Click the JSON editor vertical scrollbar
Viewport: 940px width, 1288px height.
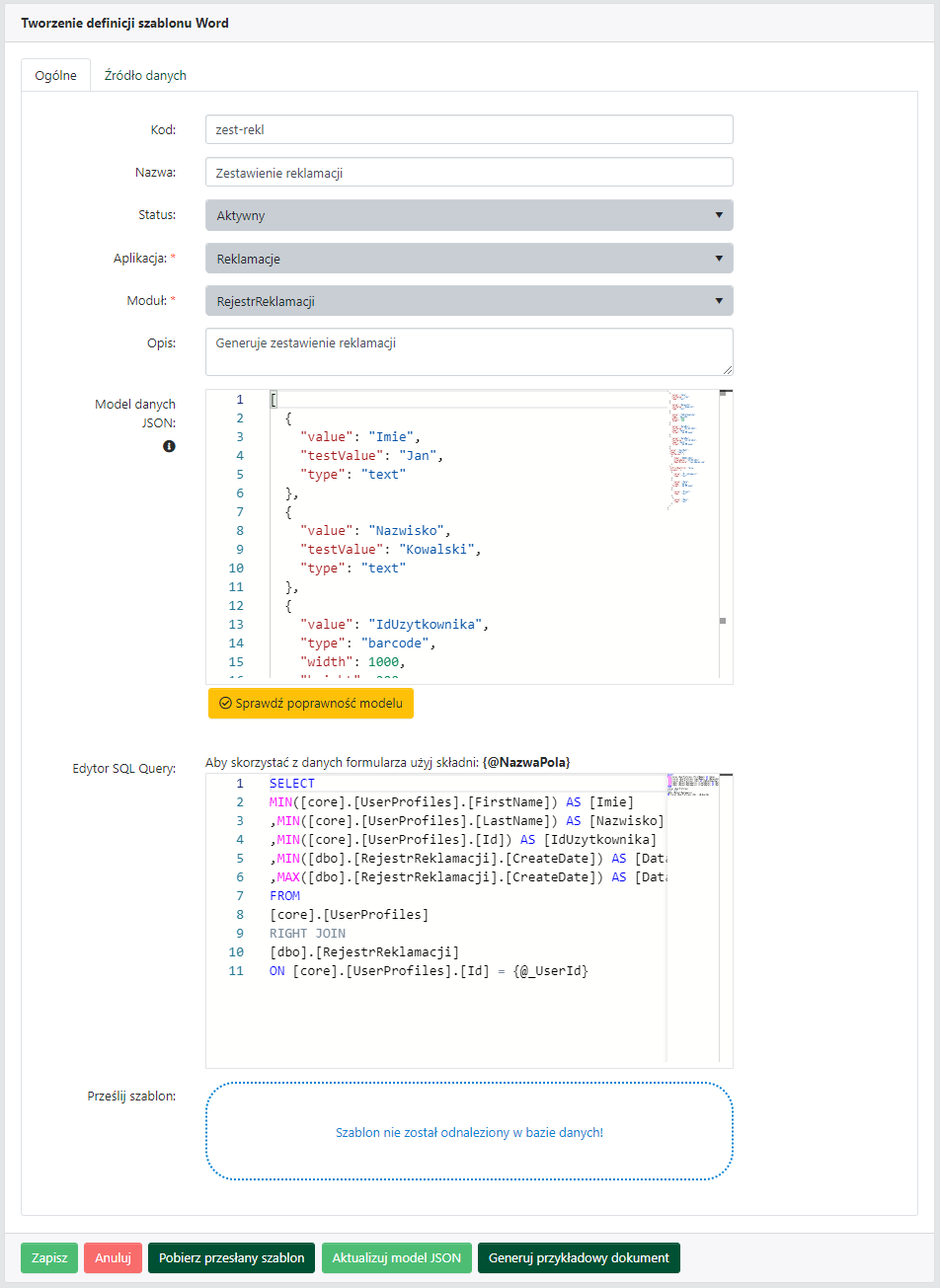pyautogui.click(x=724, y=533)
